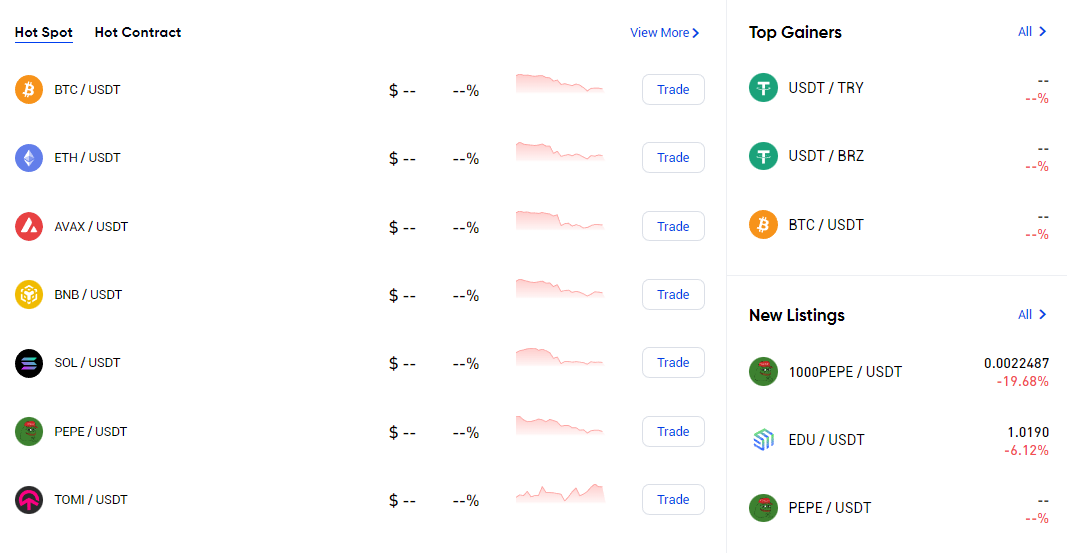
Task: Click the yellow BNB coin icon
Action: pos(29,295)
